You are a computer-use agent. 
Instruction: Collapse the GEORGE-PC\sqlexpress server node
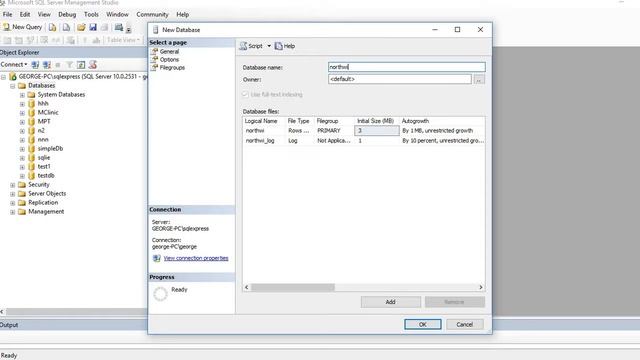click(4, 77)
